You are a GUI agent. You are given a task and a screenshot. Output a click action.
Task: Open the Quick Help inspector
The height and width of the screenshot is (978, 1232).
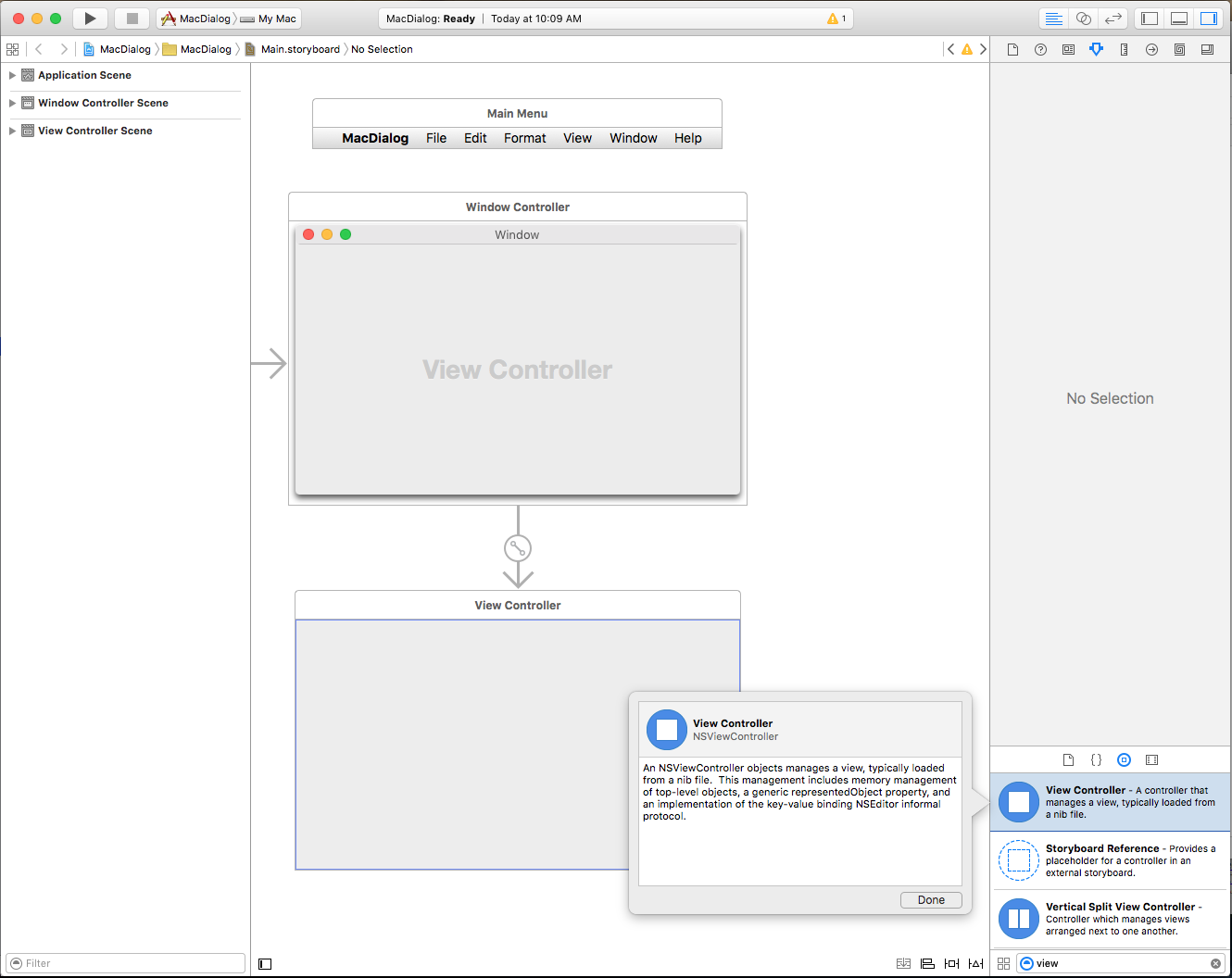(1040, 49)
